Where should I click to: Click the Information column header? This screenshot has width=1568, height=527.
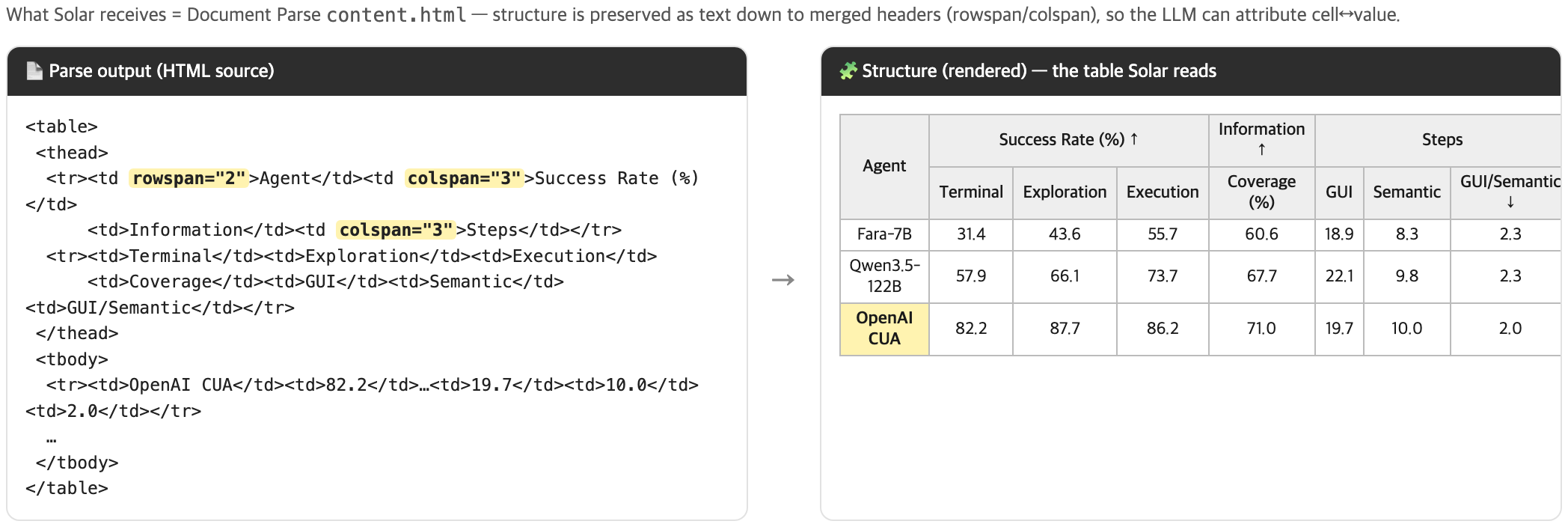[1261, 140]
